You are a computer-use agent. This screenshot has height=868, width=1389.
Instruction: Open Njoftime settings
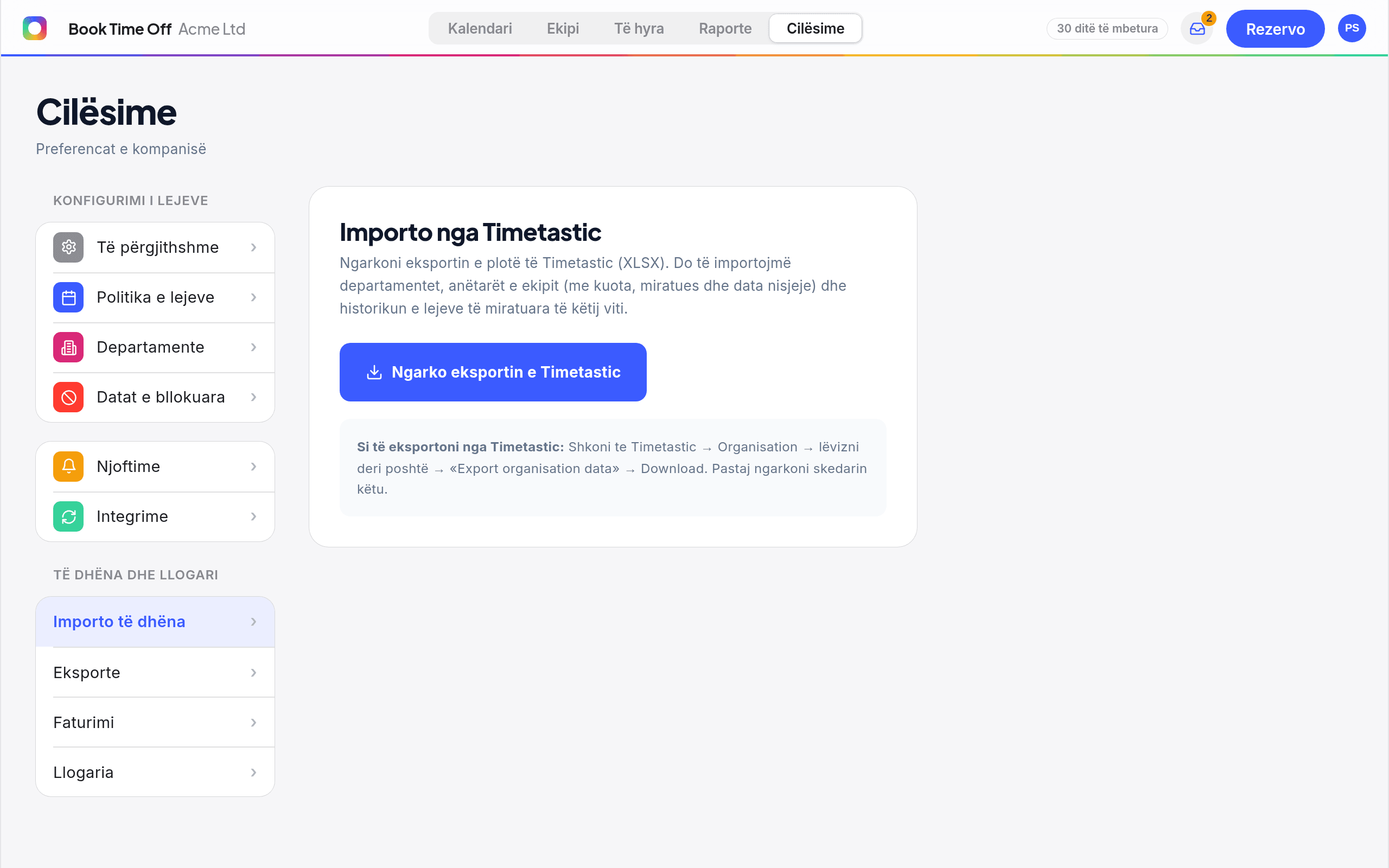click(155, 467)
